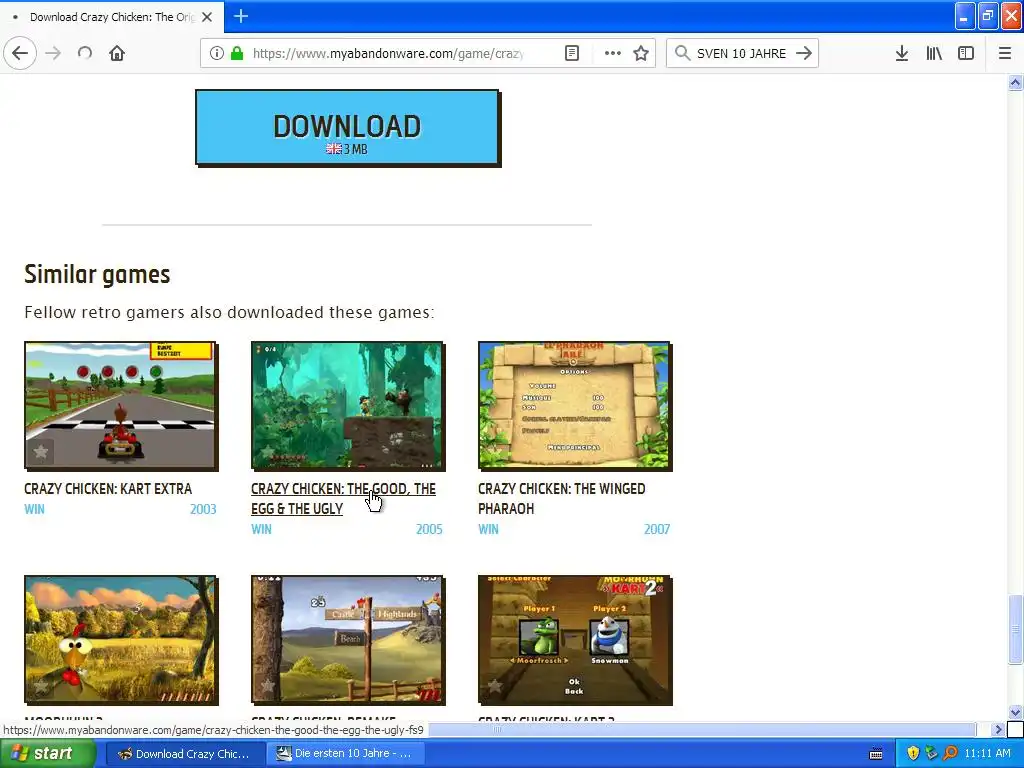Open the Firefox hamburger menu
The height and width of the screenshot is (768, 1024).
[x=1004, y=54]
